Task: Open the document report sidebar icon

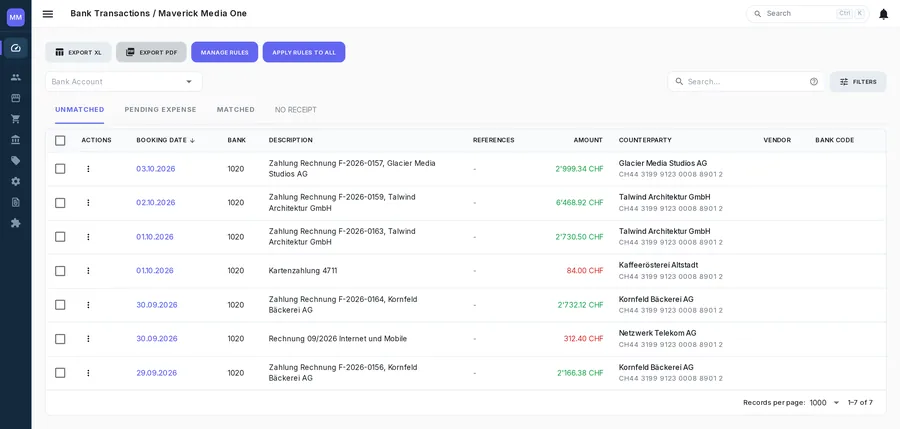Action: coord(15,202)
